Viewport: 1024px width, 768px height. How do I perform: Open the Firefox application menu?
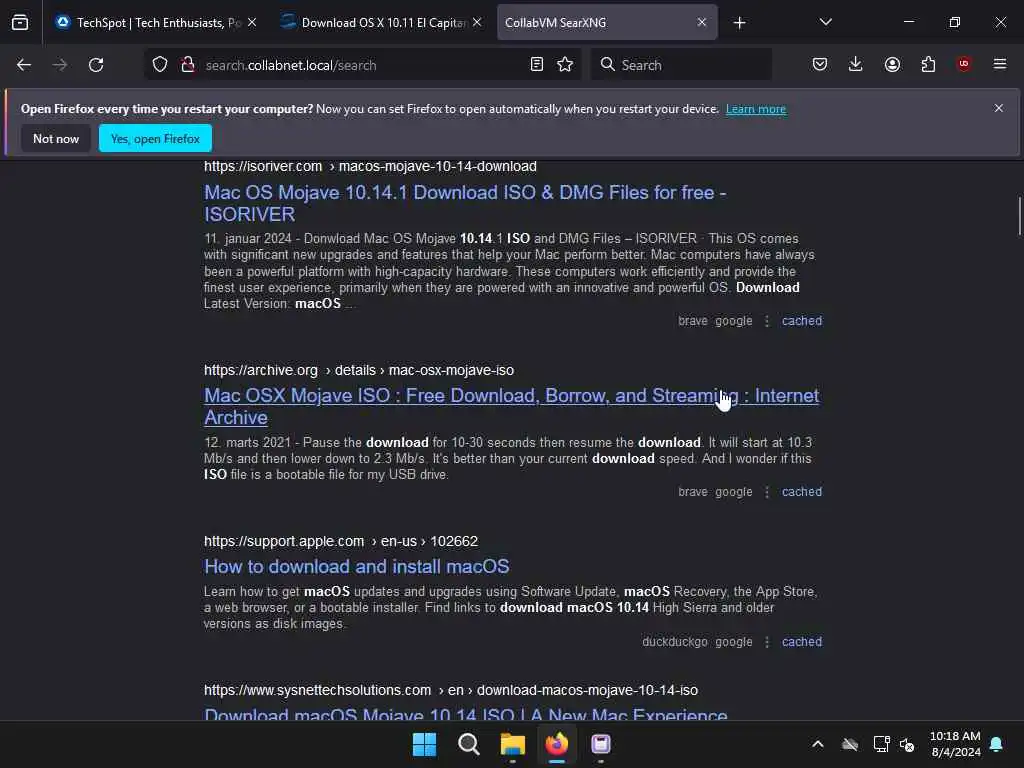tap(1000, 64)
